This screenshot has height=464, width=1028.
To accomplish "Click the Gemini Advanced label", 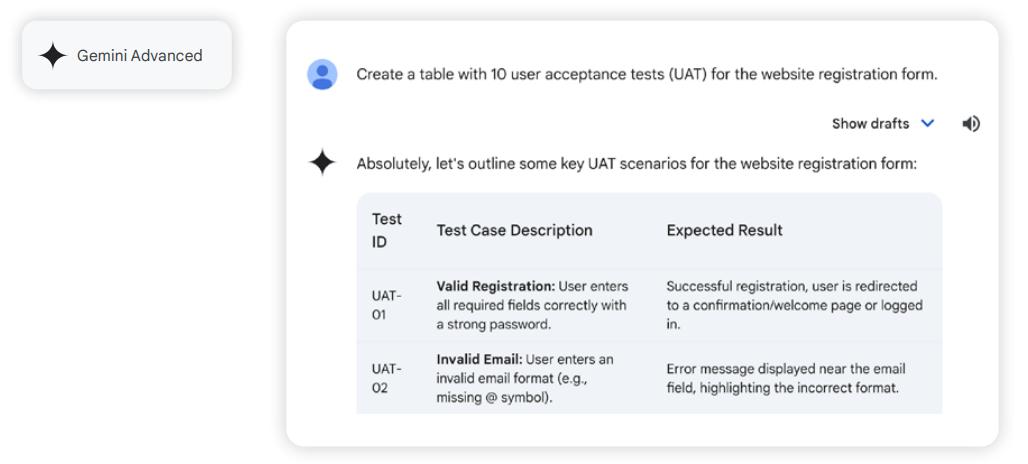I will coord(139,56).
